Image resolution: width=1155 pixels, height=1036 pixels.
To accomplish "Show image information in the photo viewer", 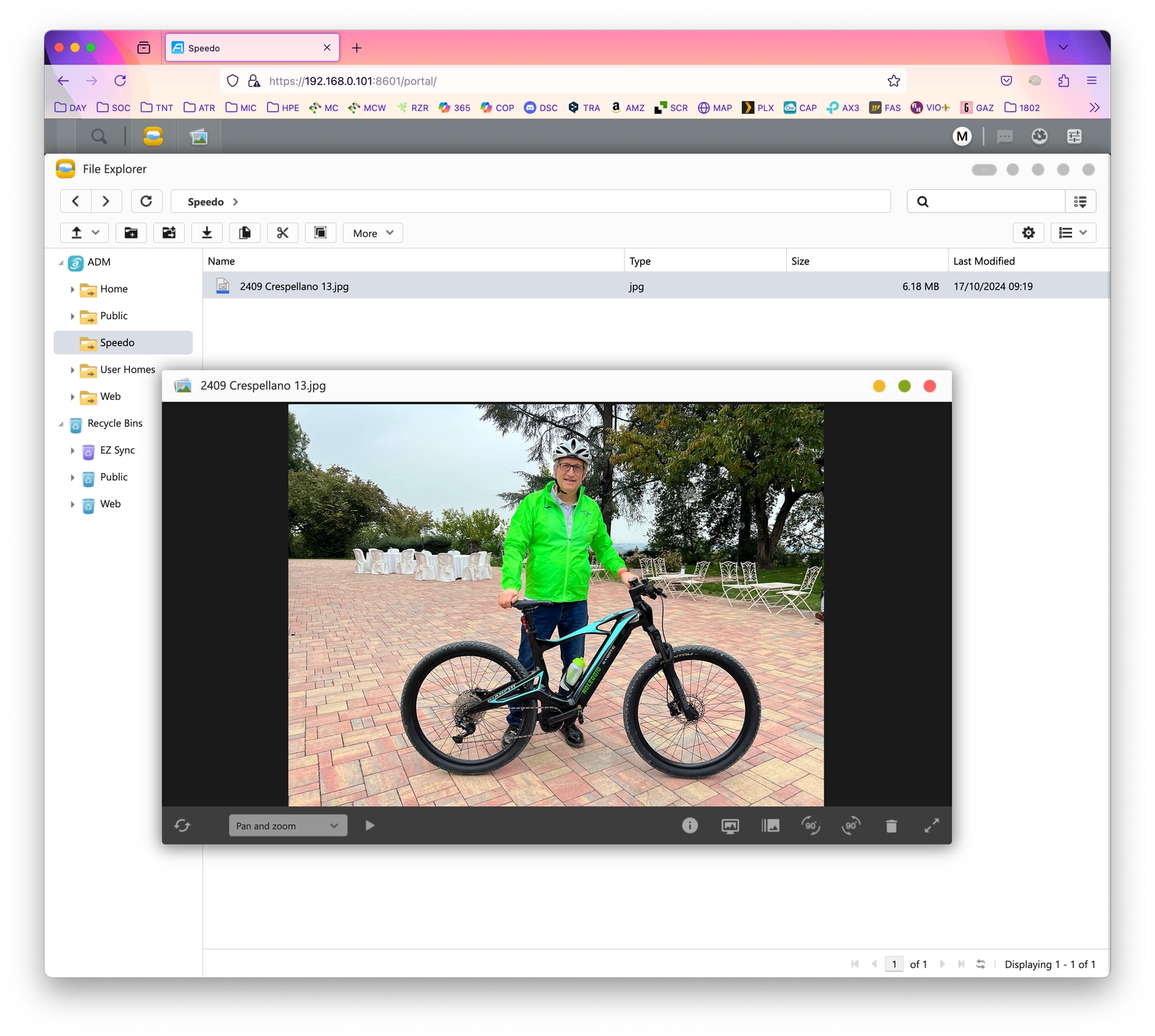I will (x=690, y=825).
